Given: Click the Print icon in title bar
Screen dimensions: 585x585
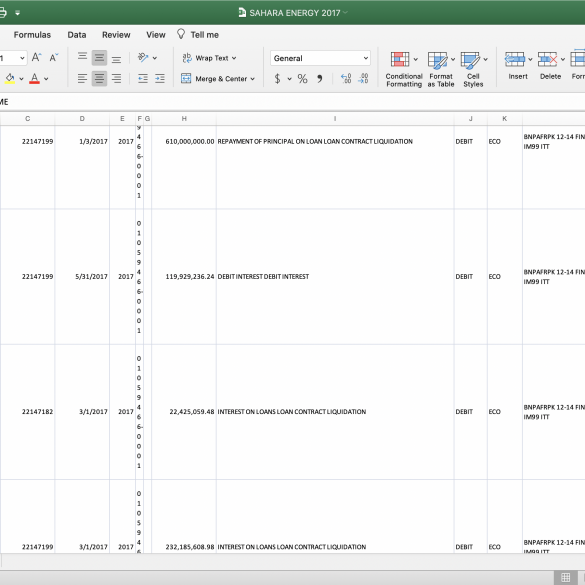Looking at the screenshot, I should coord(3,13).
